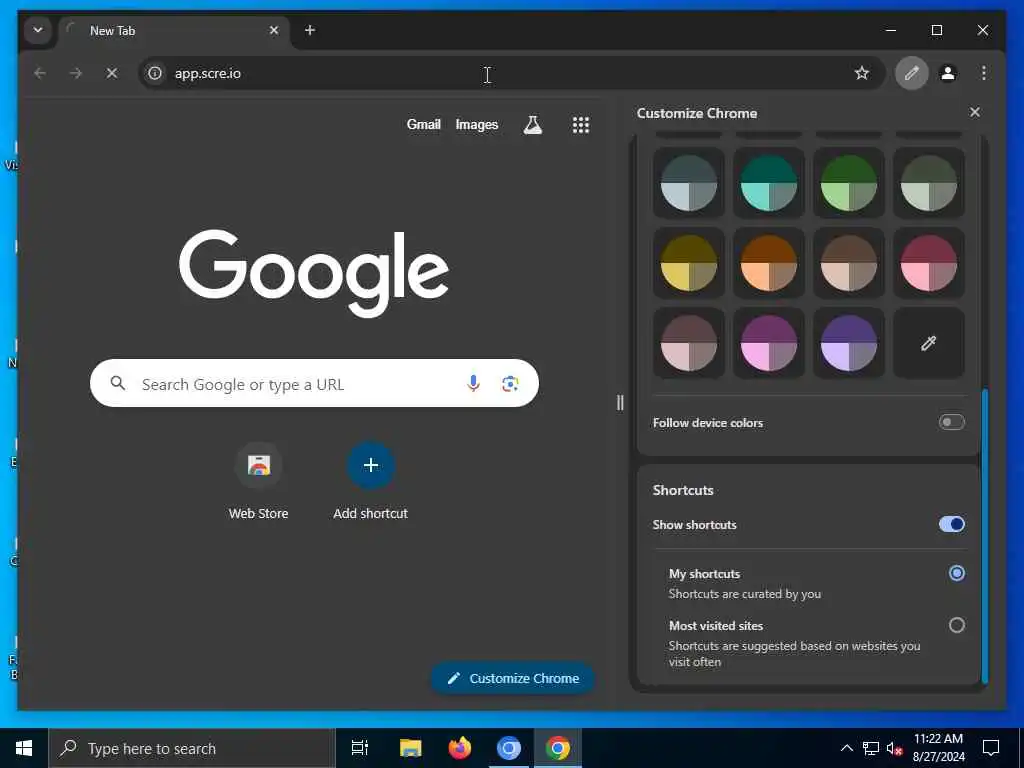Screen dimensions: 1024x768
Task: Open the Web Store shortcut
Action: (259, 482)
